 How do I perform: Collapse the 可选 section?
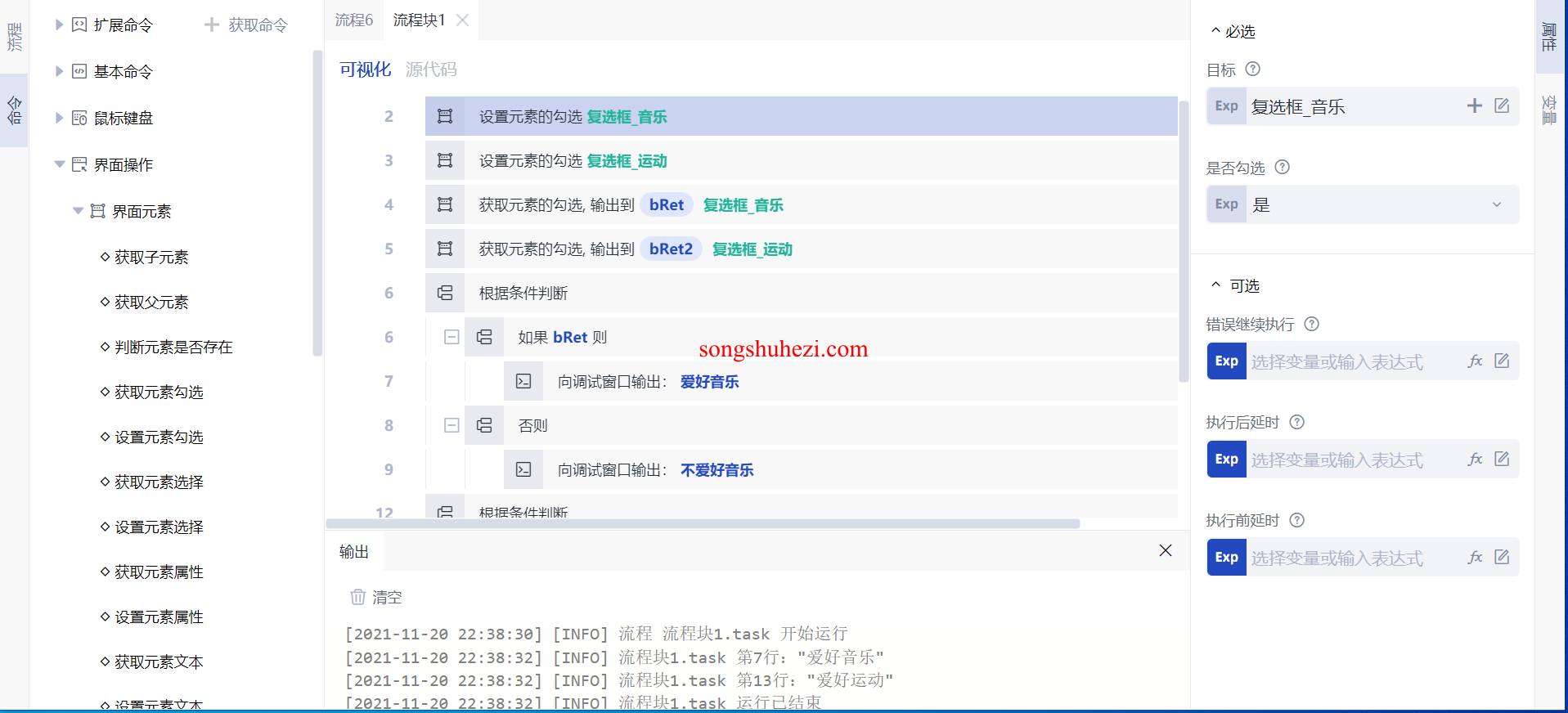tap(1215, 285)
